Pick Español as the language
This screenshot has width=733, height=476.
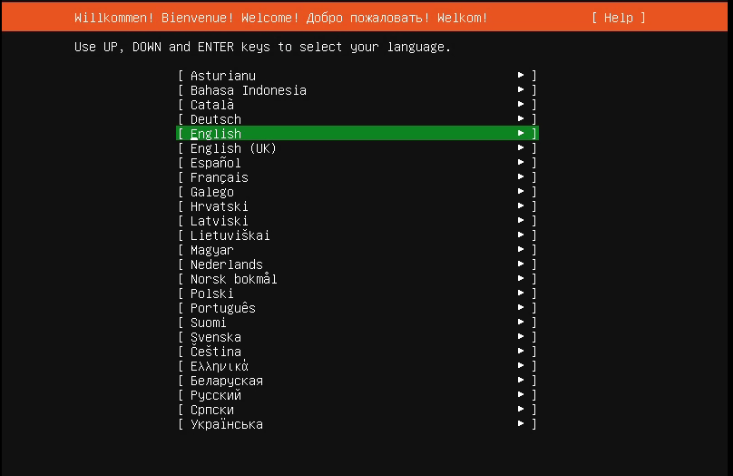357,162
